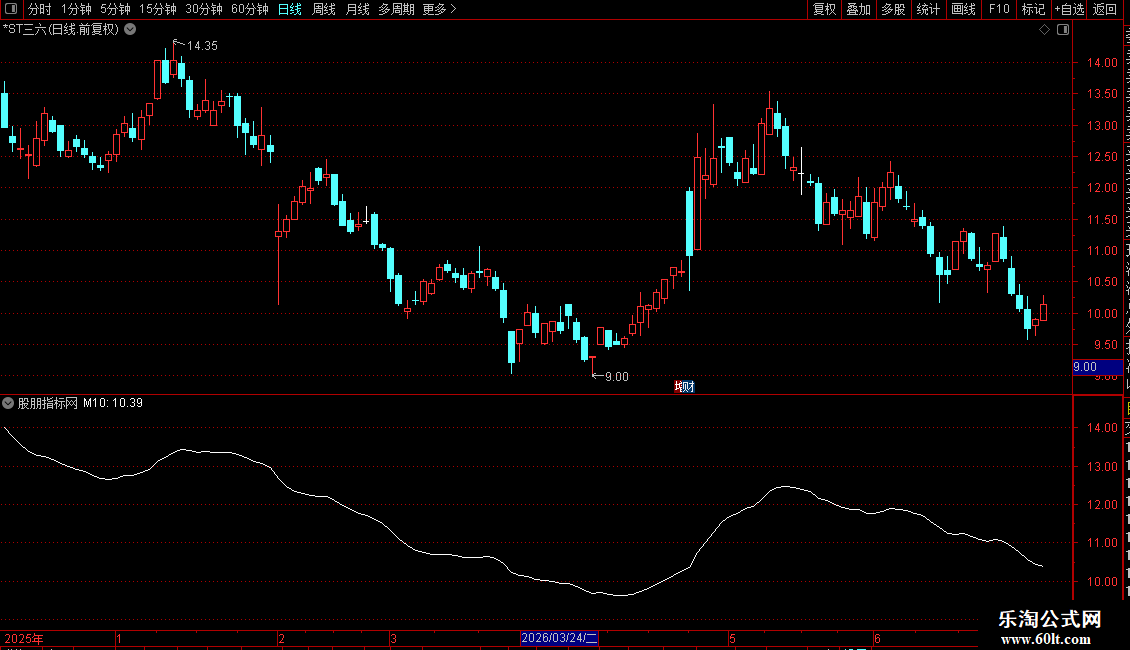Select the 30分钟 period tab

[203, 9]
